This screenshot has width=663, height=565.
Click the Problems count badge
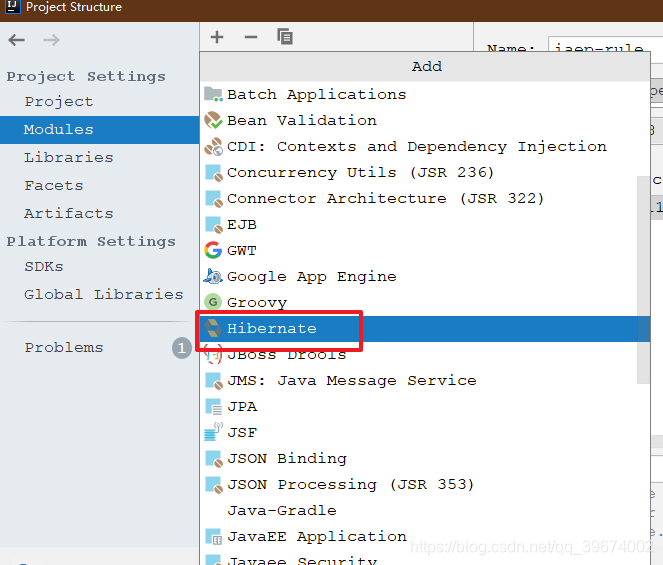point(182,348)
